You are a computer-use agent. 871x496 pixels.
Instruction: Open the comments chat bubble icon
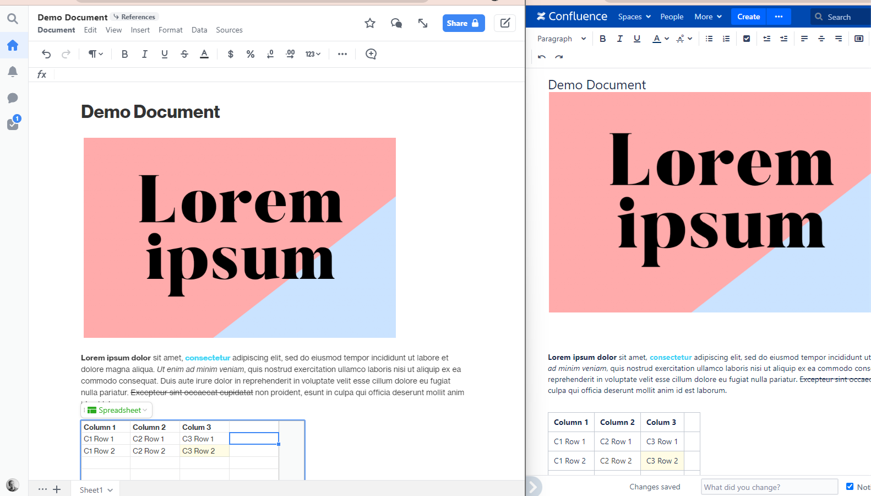coord(396,23)
